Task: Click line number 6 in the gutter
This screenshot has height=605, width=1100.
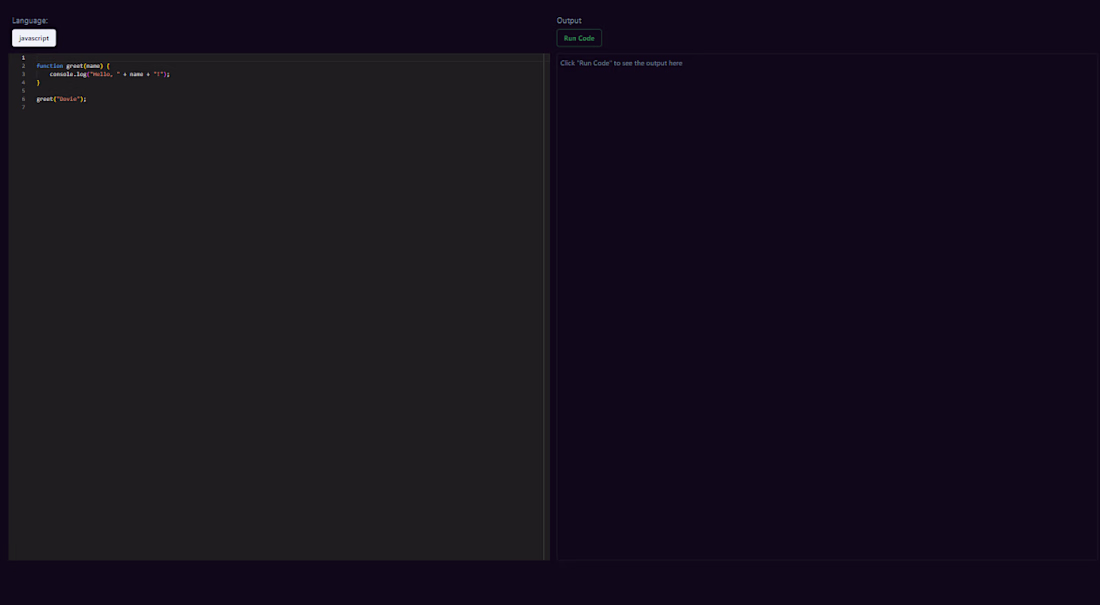Action: pyautogui.click(x=23, y=99)
